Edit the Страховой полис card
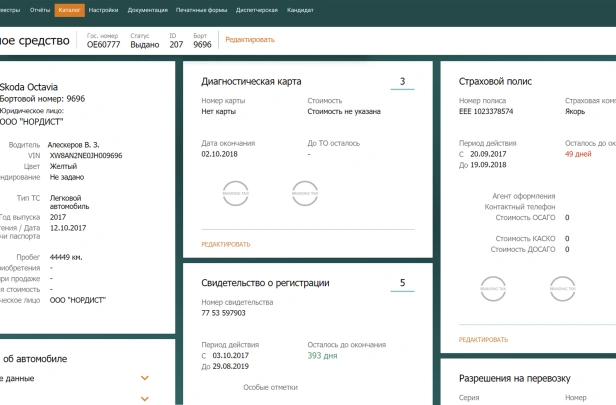616x405 pixels. (483, 340)
